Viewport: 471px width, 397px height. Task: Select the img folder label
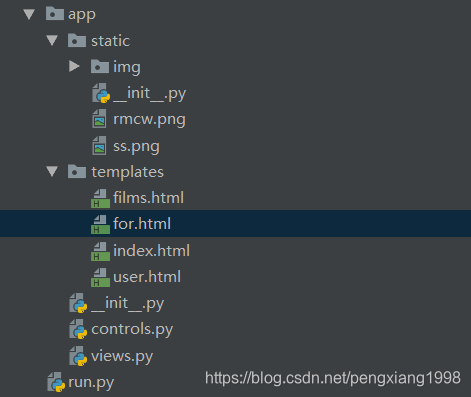tap(127, 67)
